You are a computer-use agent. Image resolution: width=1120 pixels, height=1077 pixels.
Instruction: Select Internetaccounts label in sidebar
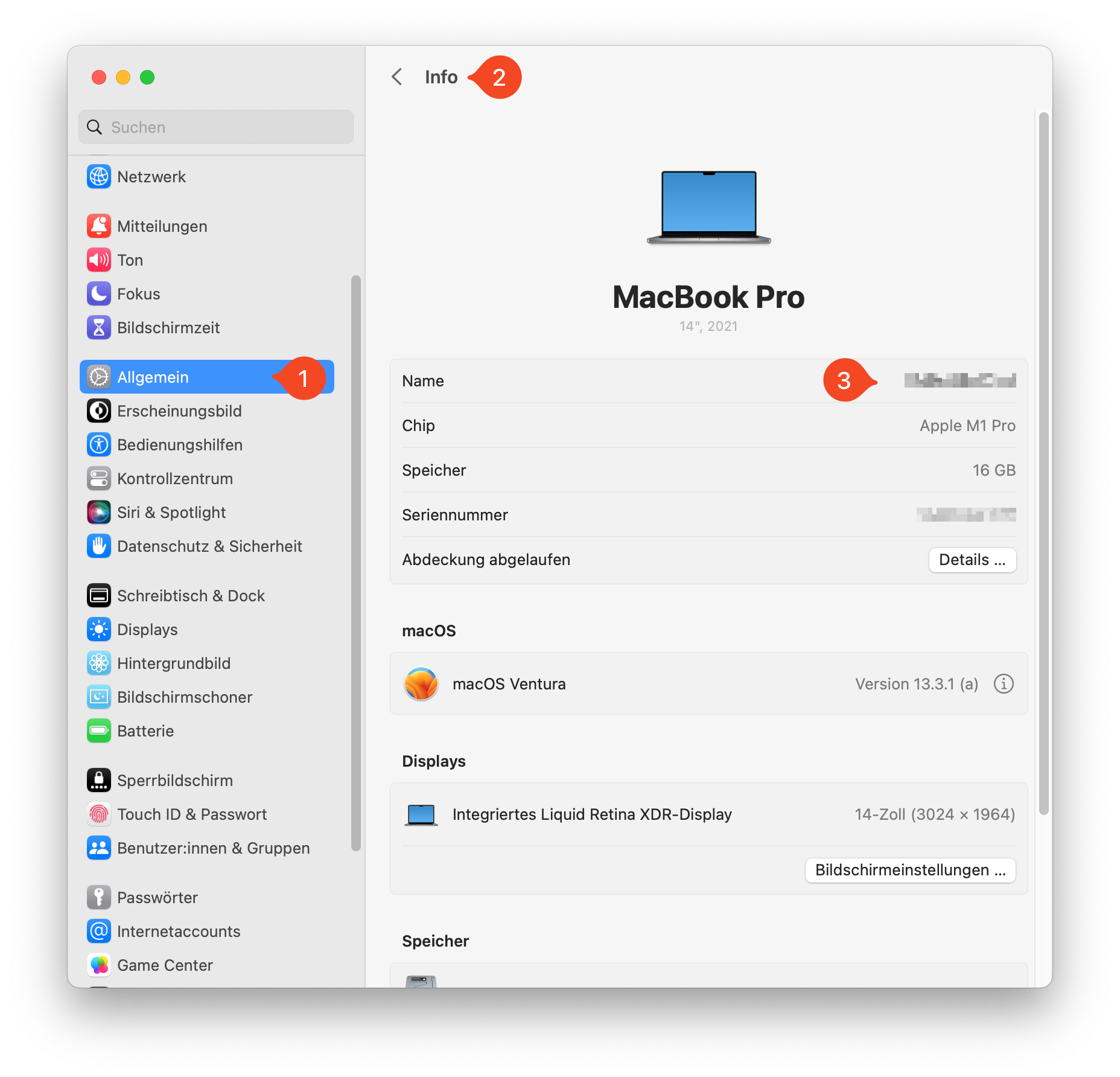click(x=179, y=932)
